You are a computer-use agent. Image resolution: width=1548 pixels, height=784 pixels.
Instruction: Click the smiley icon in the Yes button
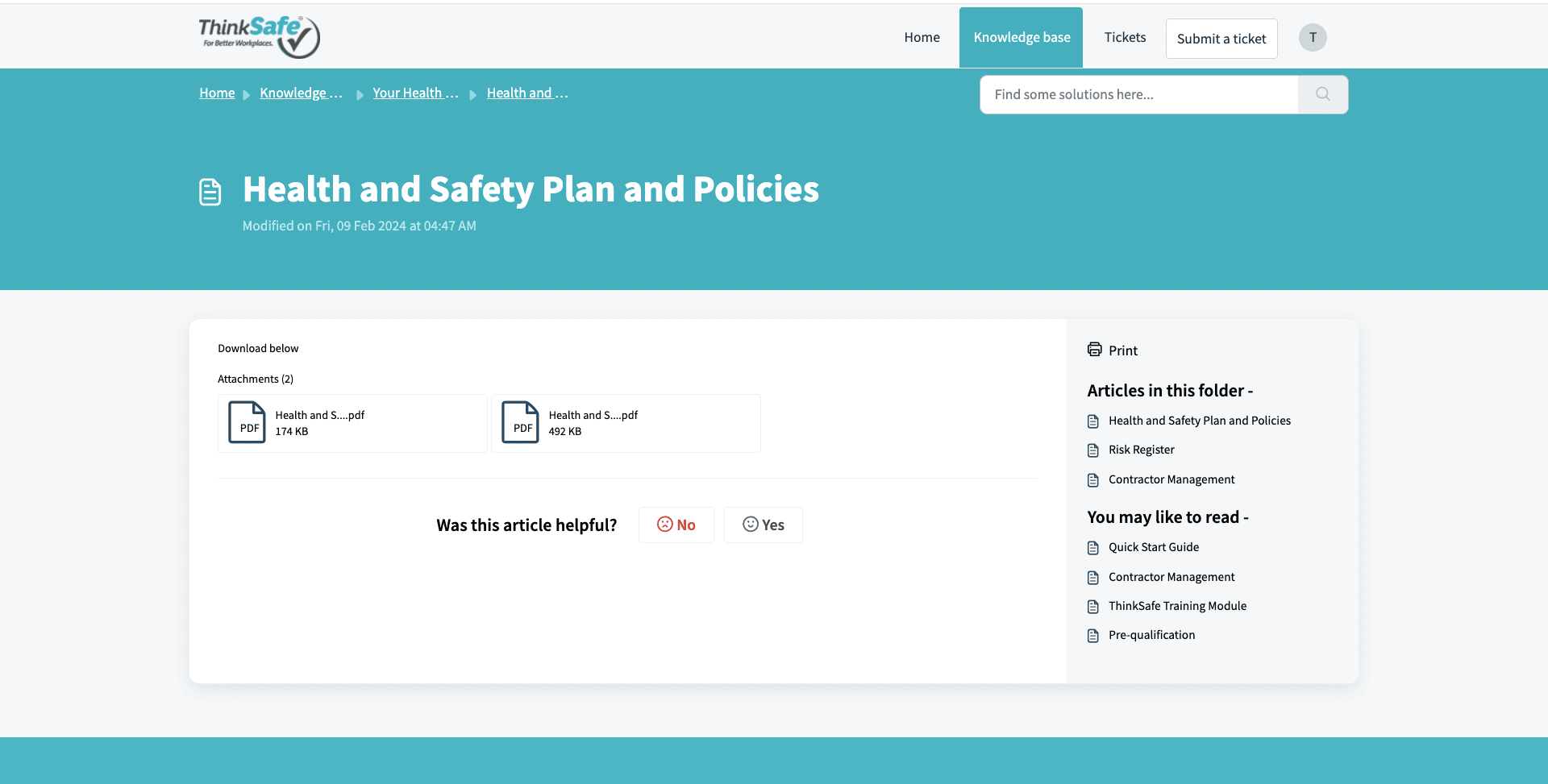(751, 525)
